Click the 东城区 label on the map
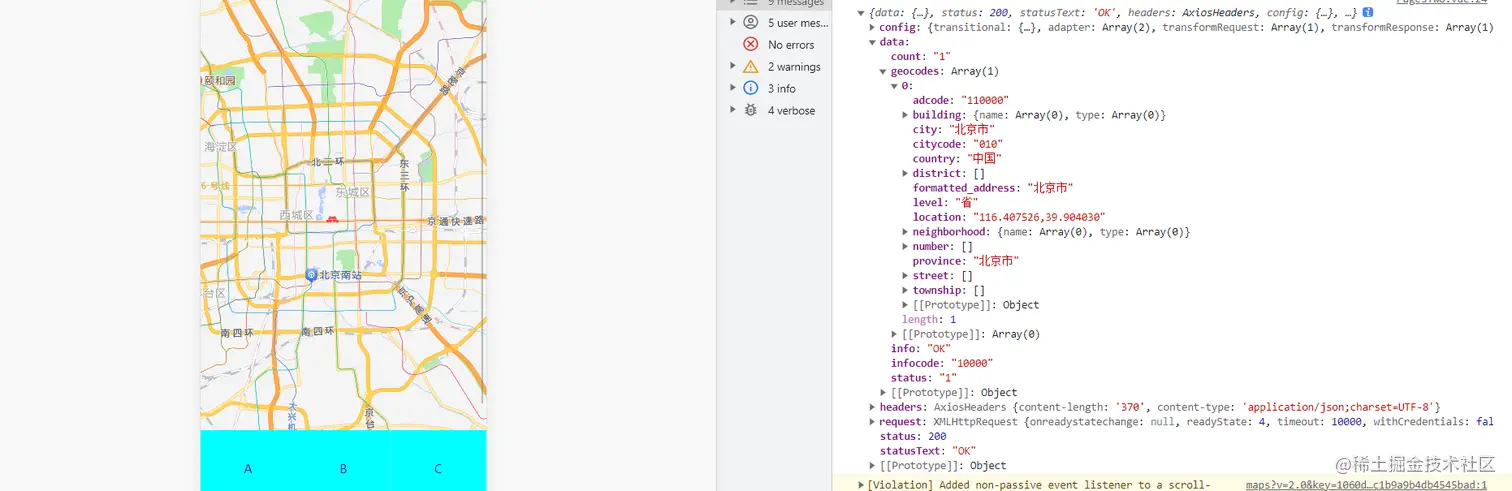 point(353,192)
